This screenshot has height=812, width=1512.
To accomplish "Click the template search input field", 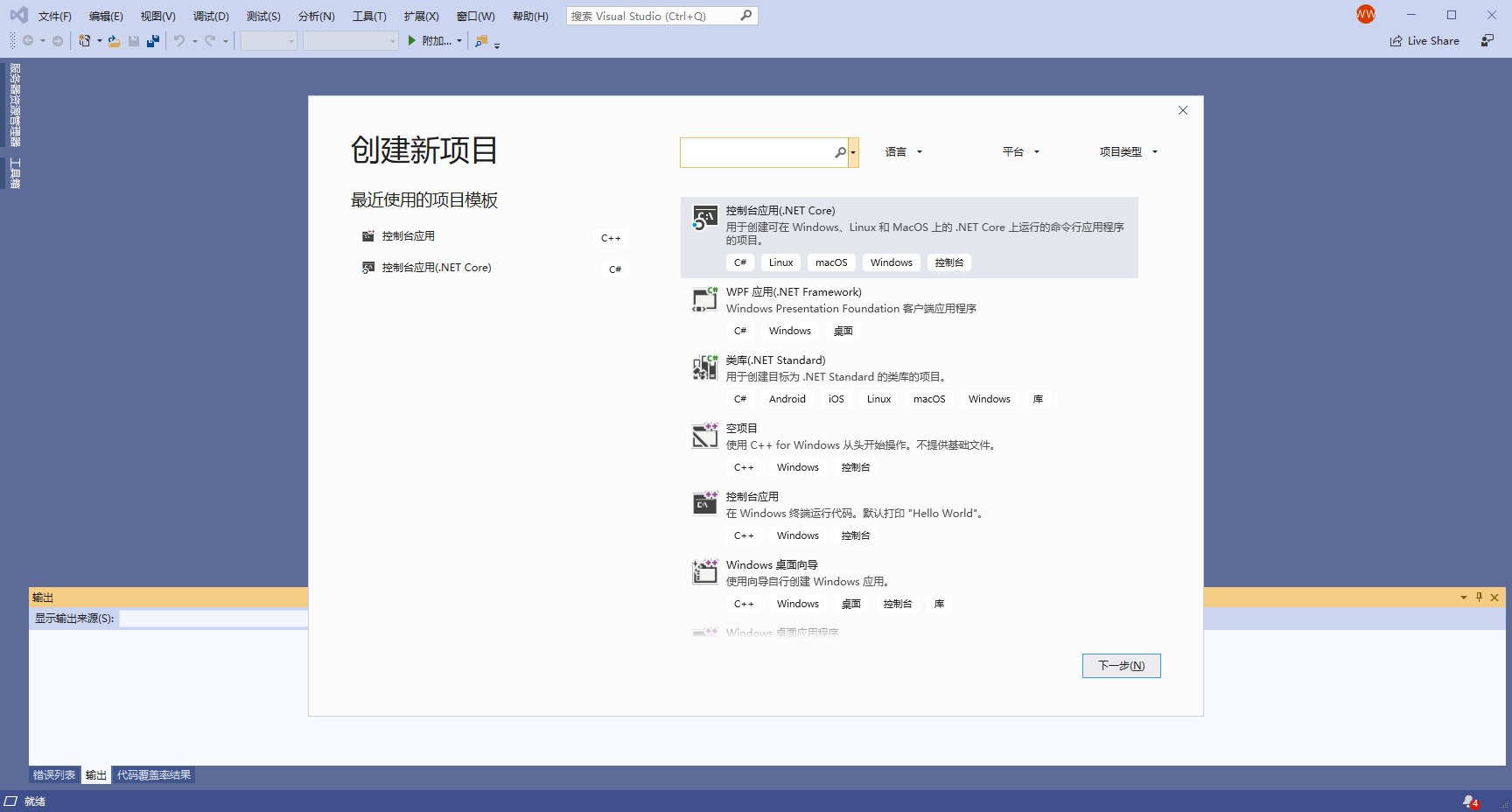I will (757, 152).
